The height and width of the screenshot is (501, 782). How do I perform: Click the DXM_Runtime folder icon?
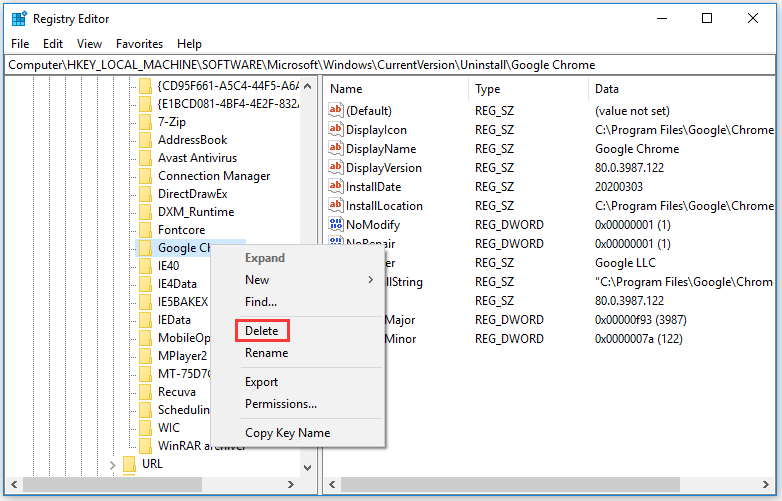point(145,212)
